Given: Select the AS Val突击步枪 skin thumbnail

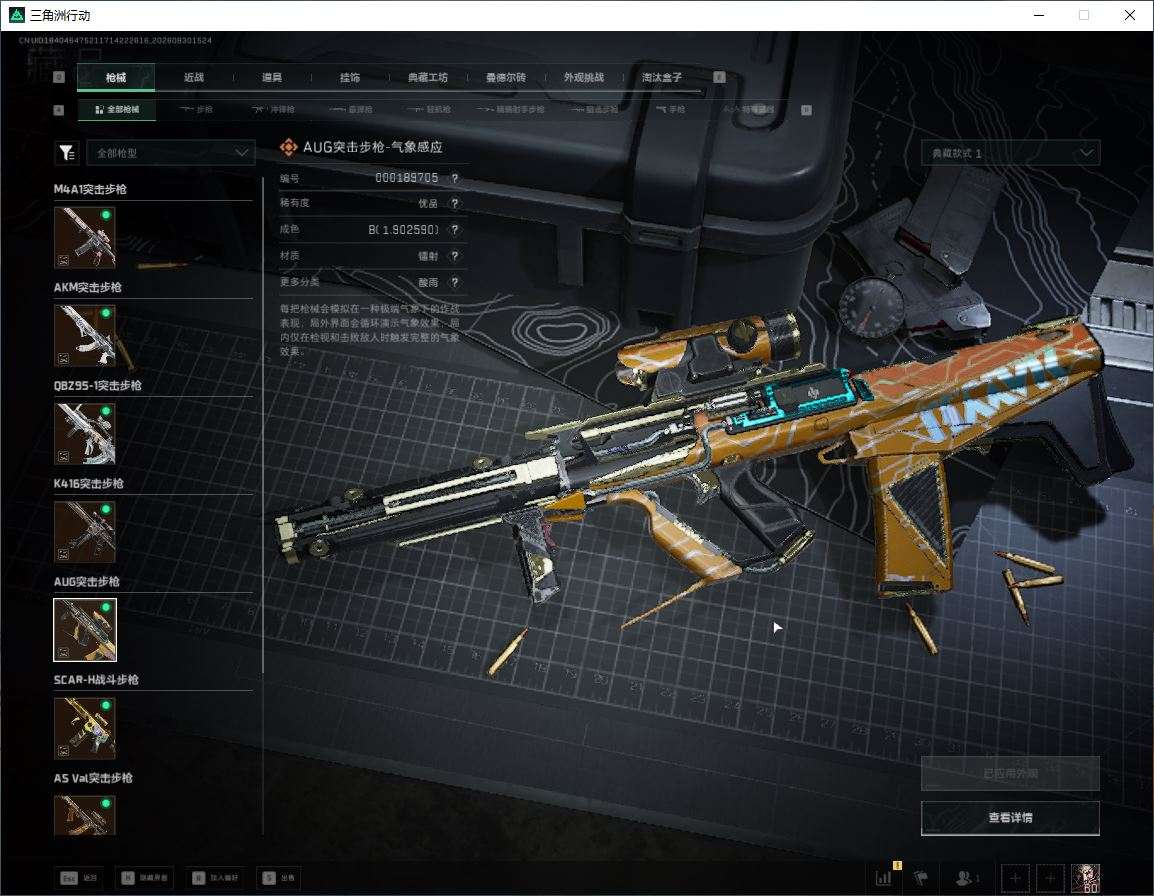Looking at the screenshot, I should pos(85,815).
